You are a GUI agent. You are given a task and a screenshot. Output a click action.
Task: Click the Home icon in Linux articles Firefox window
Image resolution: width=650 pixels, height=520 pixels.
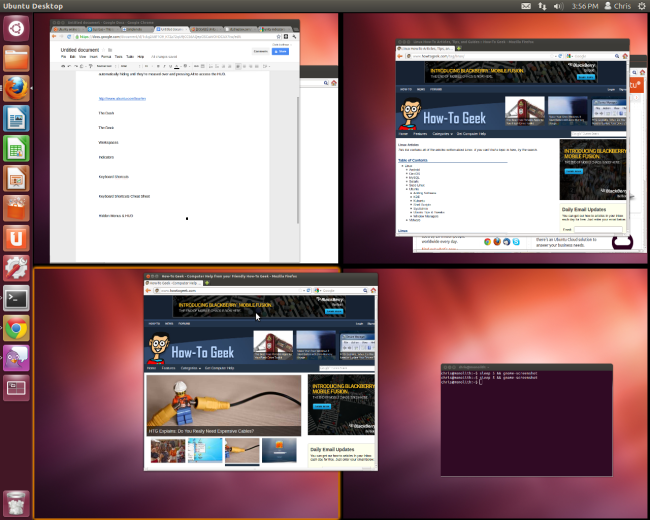625,56
